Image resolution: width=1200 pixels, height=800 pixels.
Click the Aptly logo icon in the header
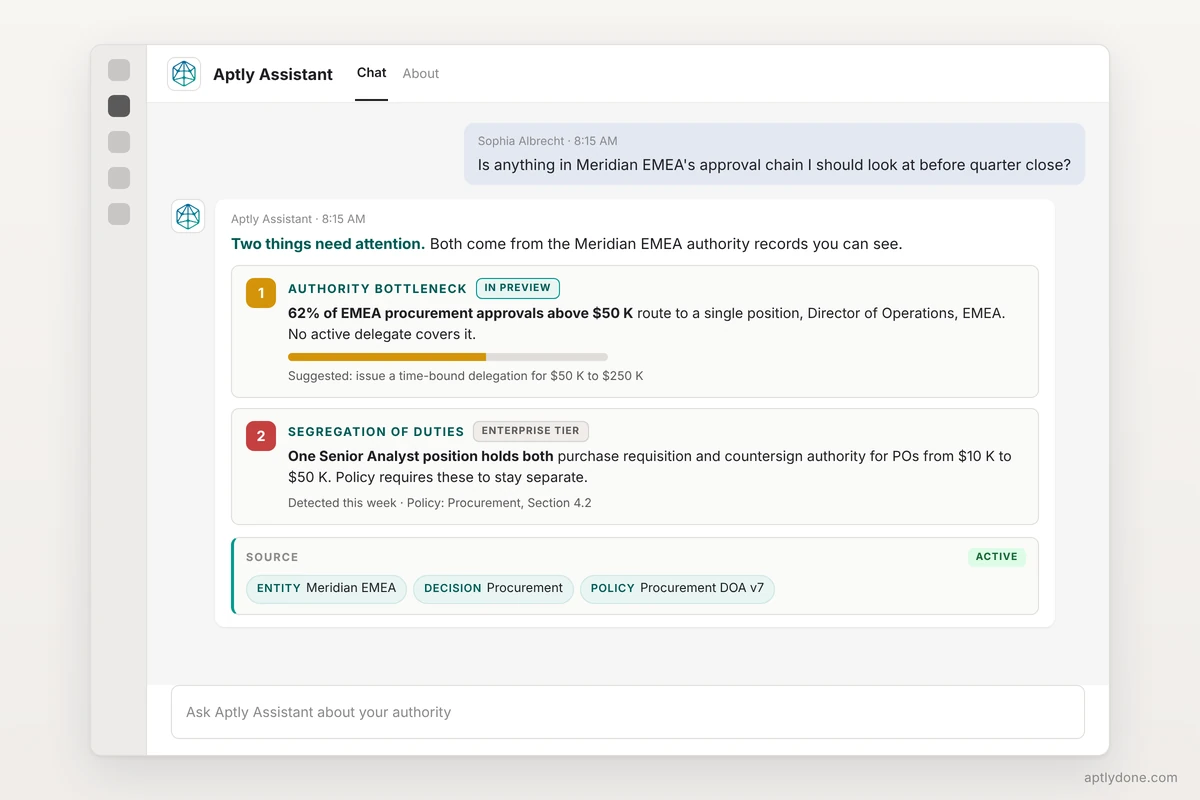click(184, 74)
